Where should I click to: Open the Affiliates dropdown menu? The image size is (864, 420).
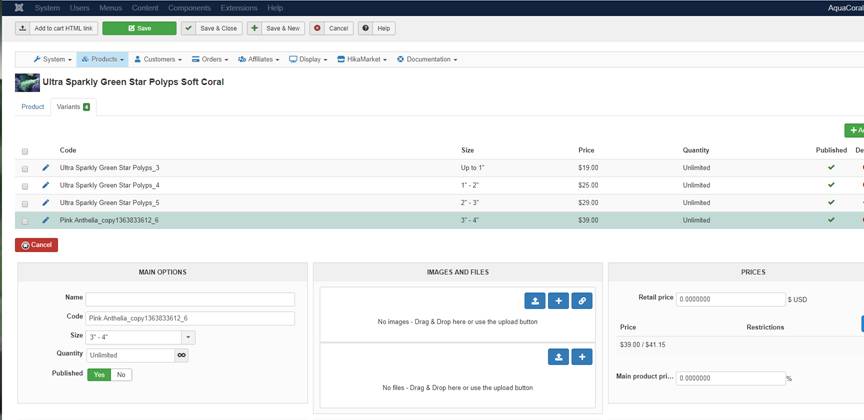click(x=258, y=60)
